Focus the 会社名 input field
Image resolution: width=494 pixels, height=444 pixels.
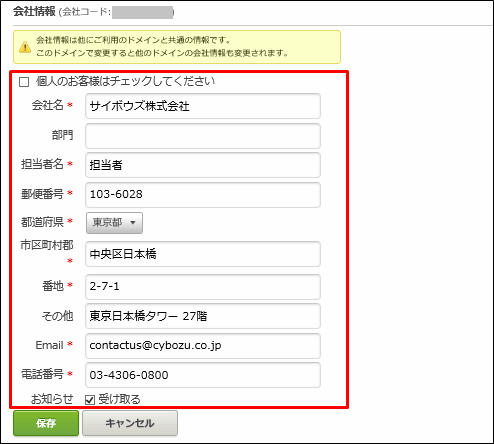pyautogui.click(x=203, y=106)
